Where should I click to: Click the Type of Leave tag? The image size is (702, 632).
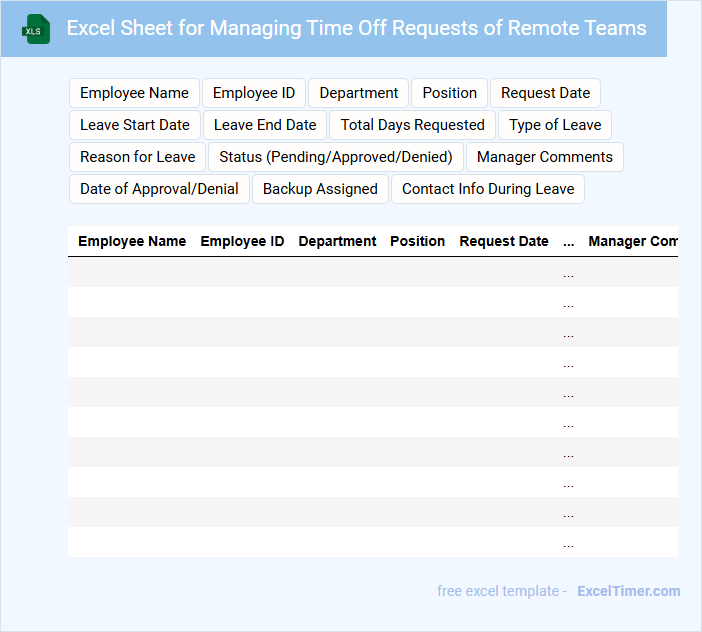[555, 125]
